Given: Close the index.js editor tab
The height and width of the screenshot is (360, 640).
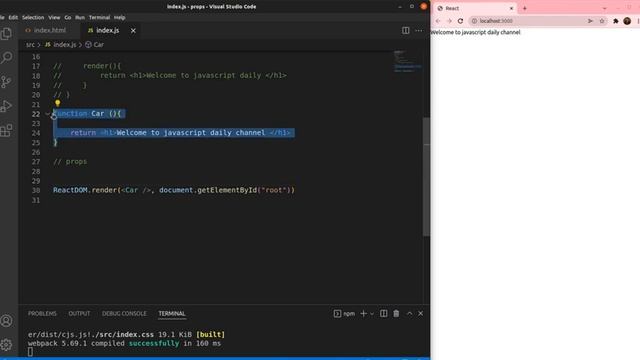Looking at the screenshot, I should [x=133, y=31].
